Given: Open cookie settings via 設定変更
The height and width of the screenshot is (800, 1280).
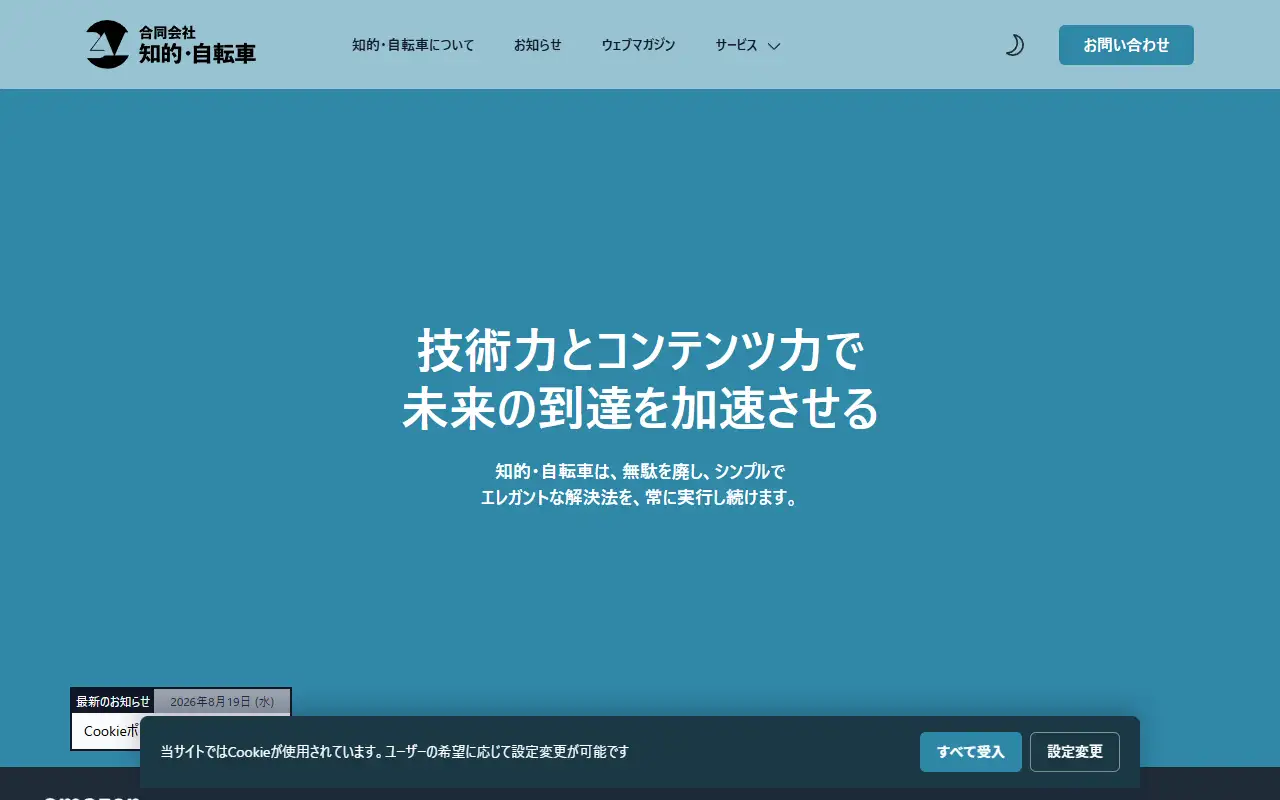Looking at the screenshot, I should point(1075,752).
